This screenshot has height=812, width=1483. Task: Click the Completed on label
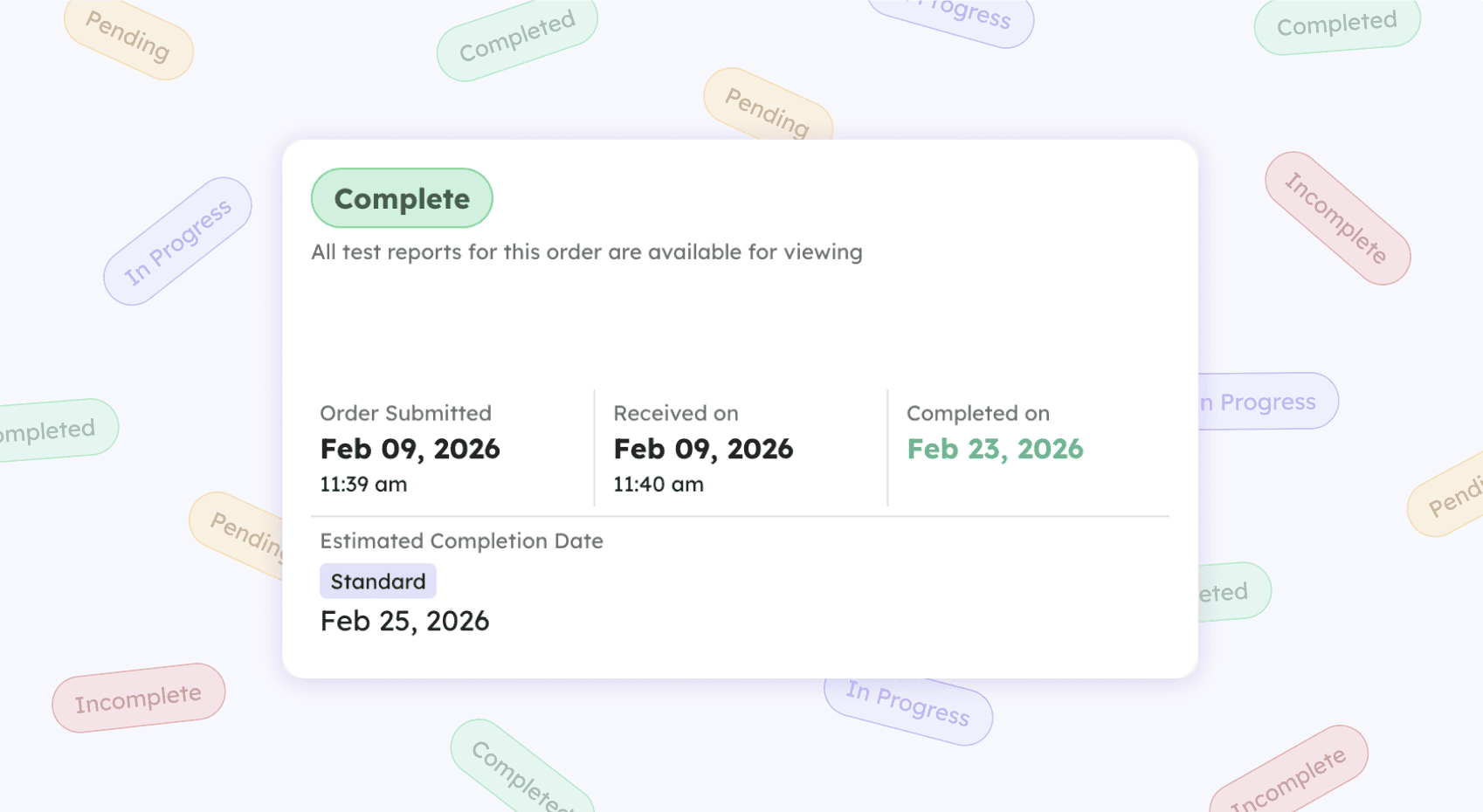tap(977, 413)
